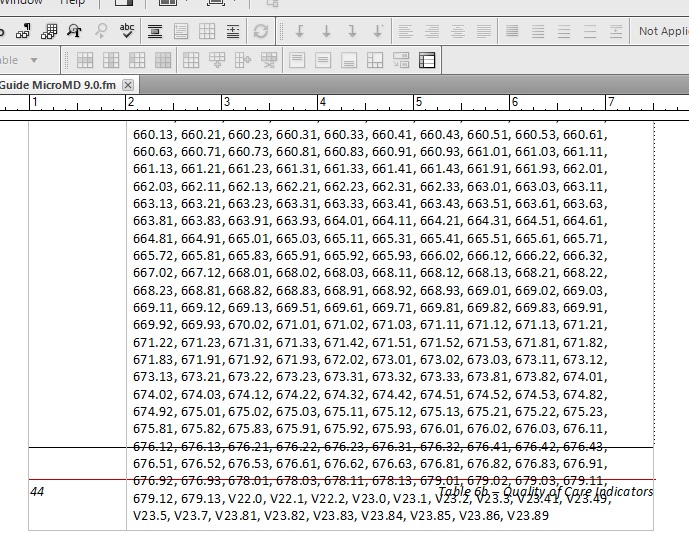Image resolution: width=689 pixels, height=533 pixels.
Task: Justify the paragraph text
Action: coord(484,31)
